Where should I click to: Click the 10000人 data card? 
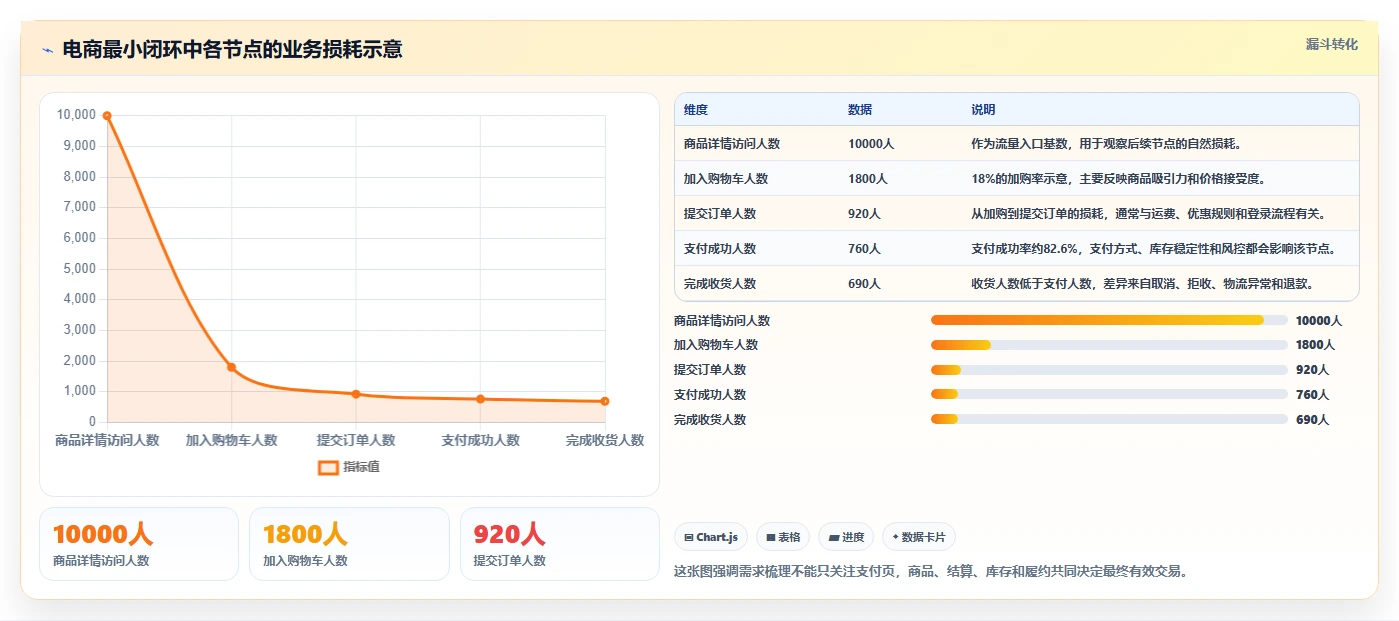(x=139, y=544)
